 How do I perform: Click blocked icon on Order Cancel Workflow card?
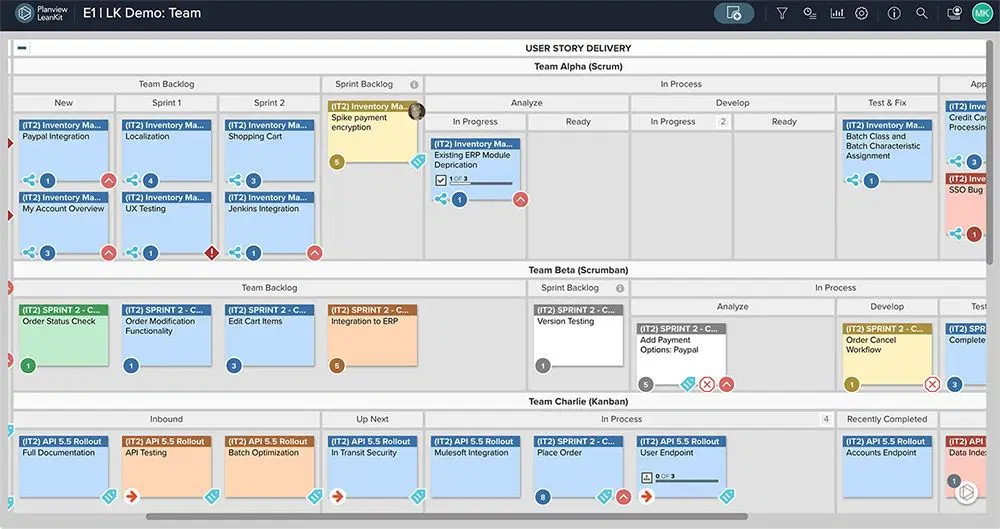932,384
